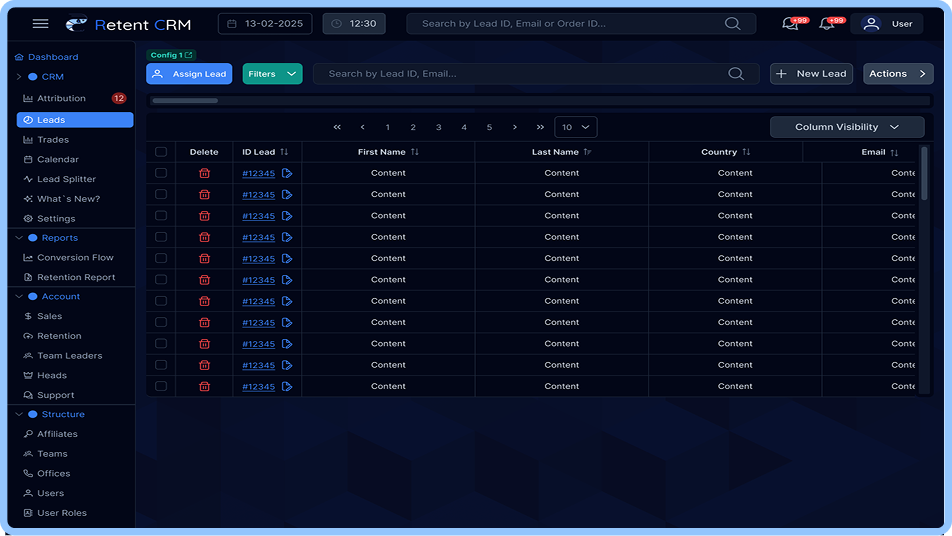Click the user avatar icon
The width and height of the screenshot is (952, 536).
871,24
